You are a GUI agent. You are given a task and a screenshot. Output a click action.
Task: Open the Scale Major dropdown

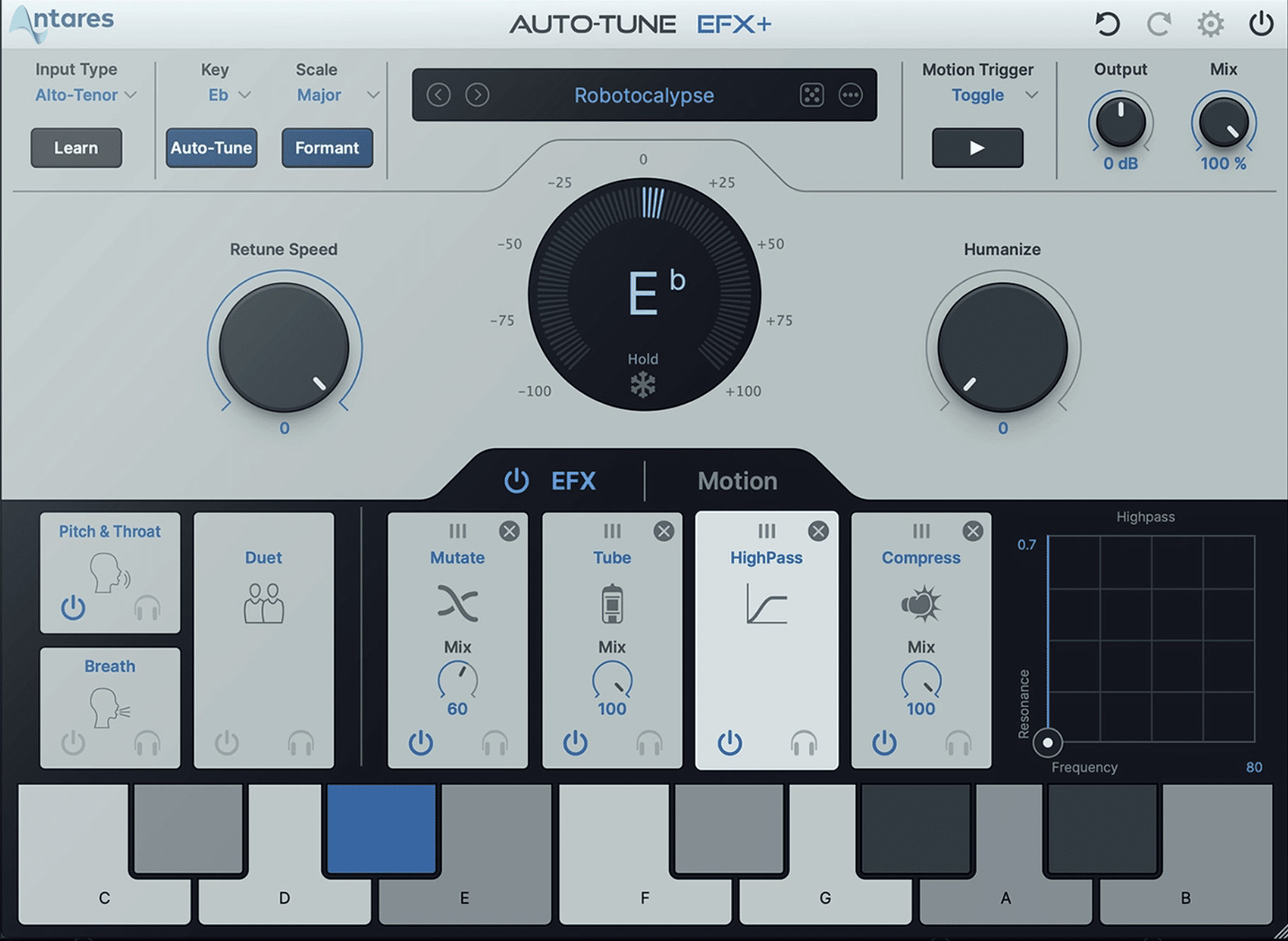pos(338,95)
